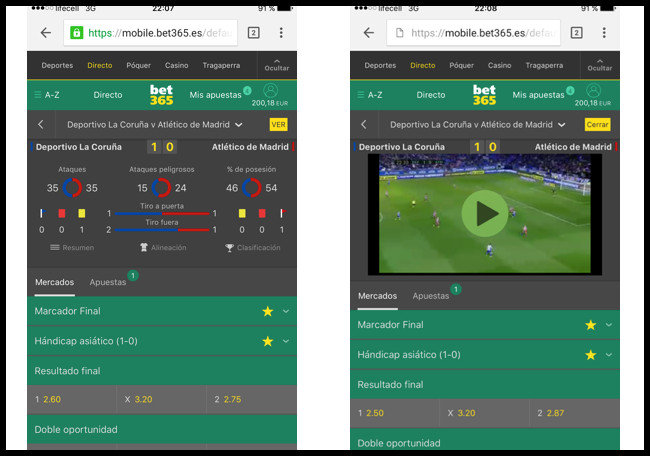Toggle favorite star for Hándicap asiático, left phone
This screenshot has width=650, height=456.
pyautogui.click(x=268, y=341)
